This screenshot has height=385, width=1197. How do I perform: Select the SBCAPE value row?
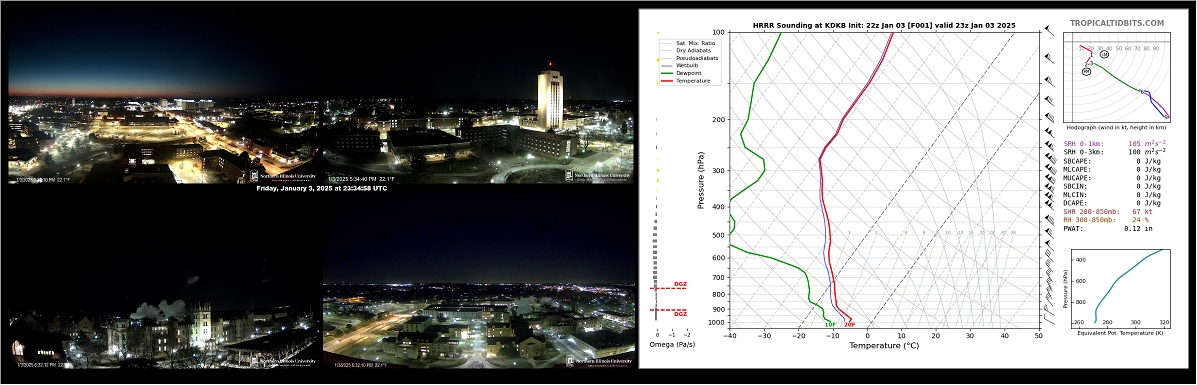1112,161
